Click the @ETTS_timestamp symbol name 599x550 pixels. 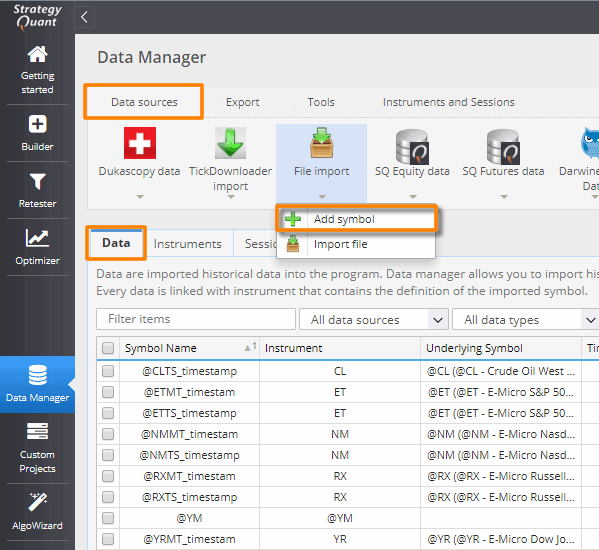coord(189,413)
